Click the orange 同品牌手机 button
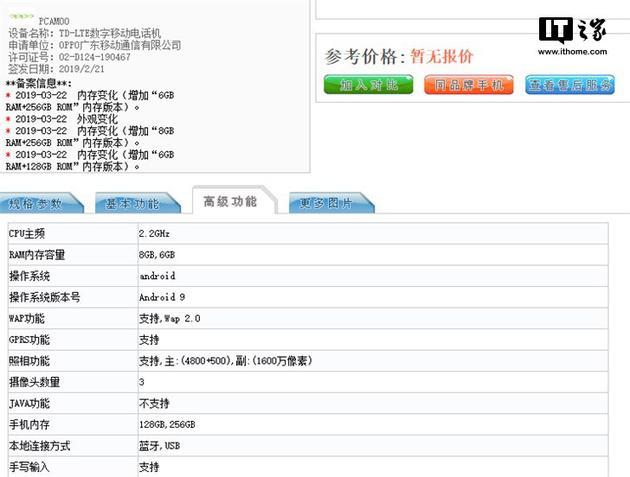Screen dimensions: 630x477 469,85
